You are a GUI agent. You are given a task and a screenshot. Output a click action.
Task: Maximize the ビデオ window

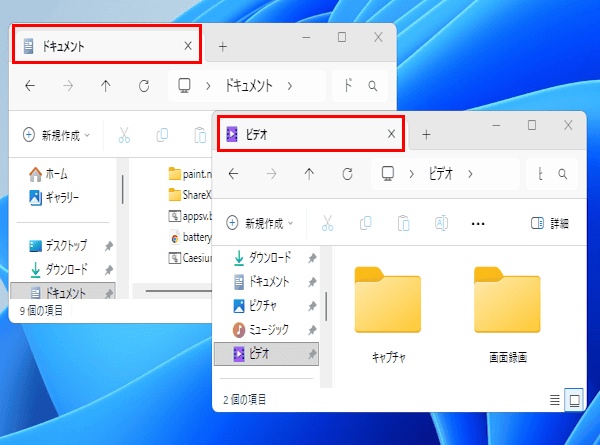(x=532, y=125)
